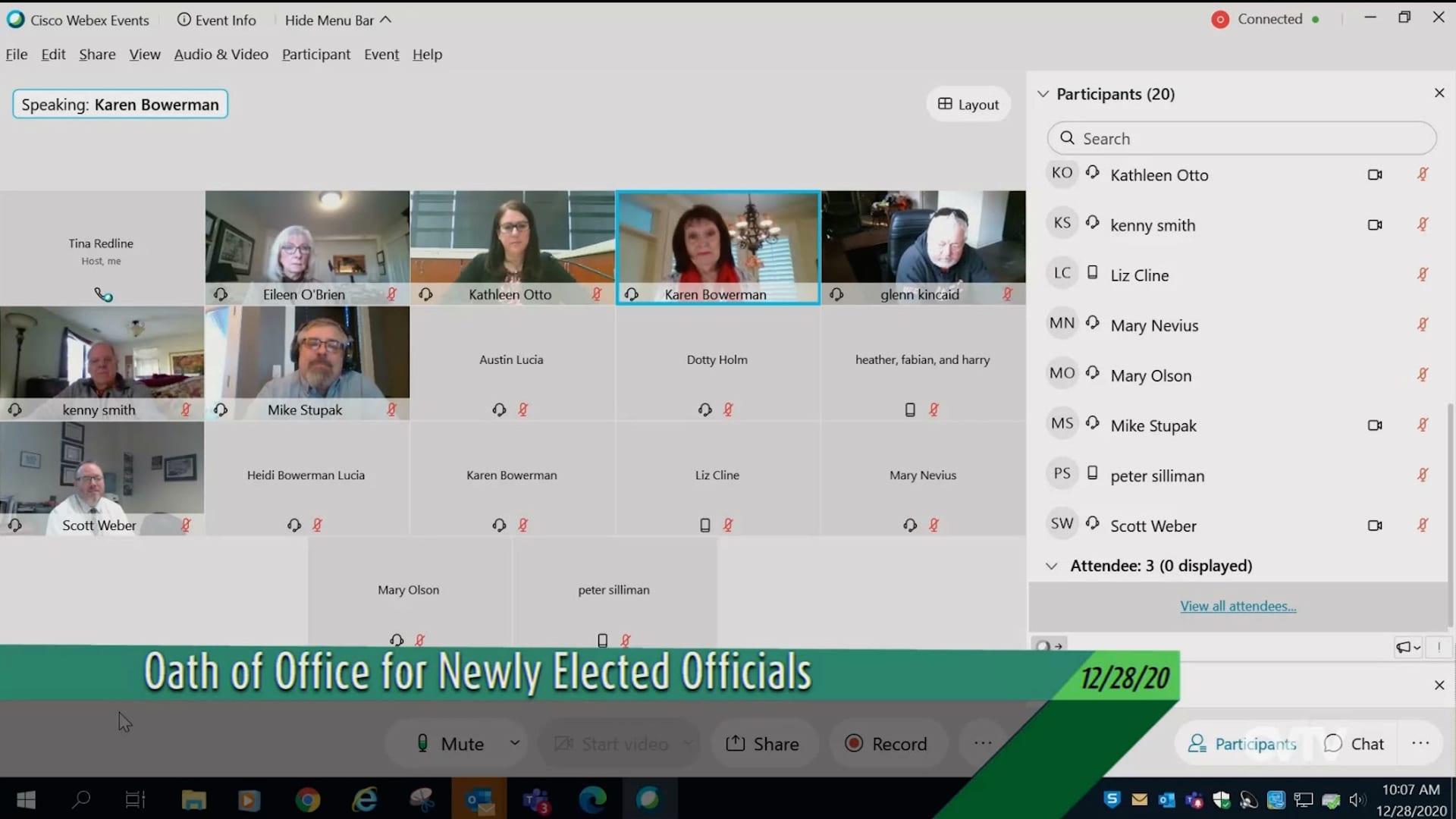Screen dimensions: 1456x819
Task: Open the Layout options
Action: point(968,105)
